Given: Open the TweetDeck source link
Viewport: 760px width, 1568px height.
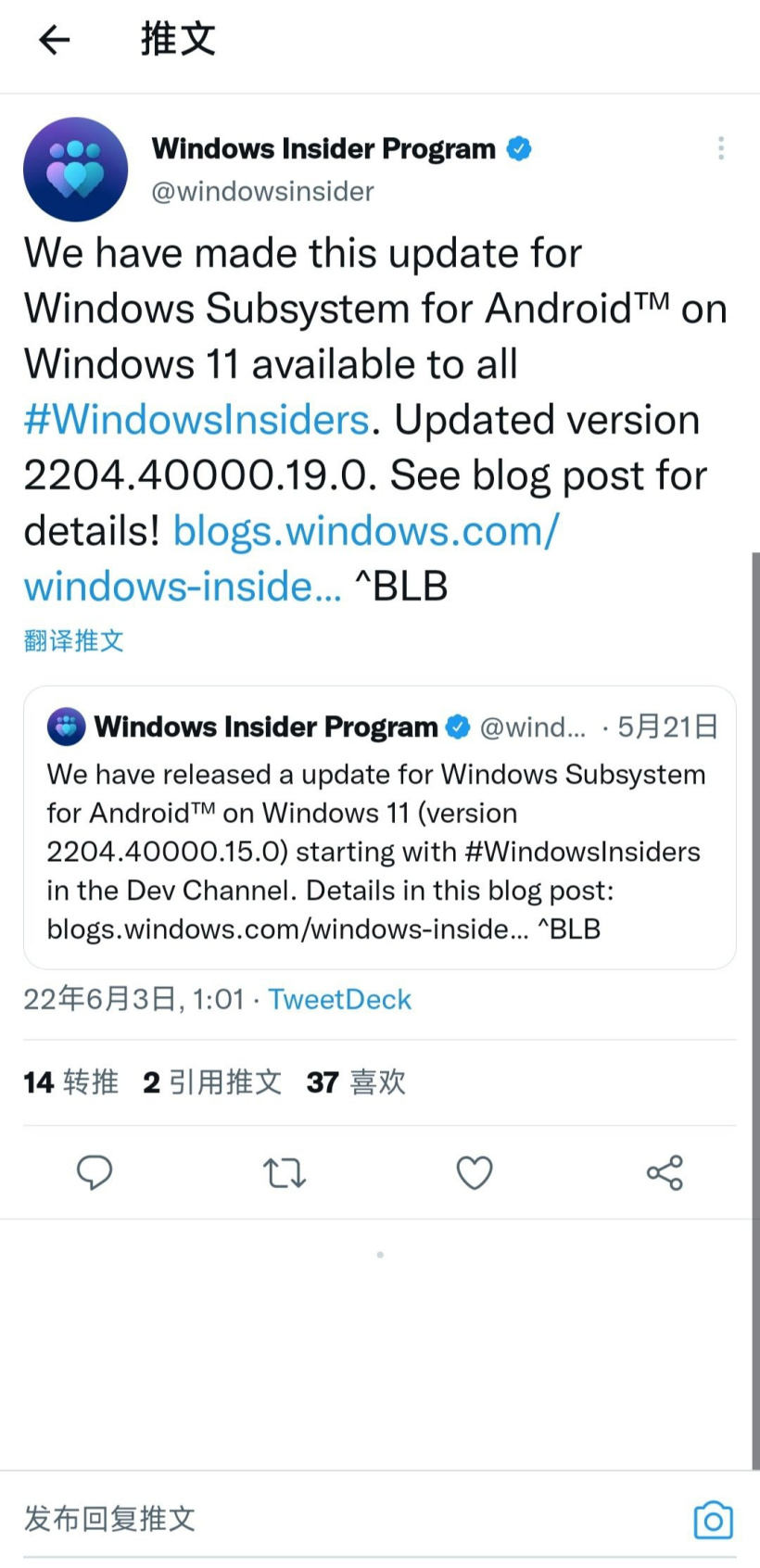Looking at the screenshot, I should point(339,999).
